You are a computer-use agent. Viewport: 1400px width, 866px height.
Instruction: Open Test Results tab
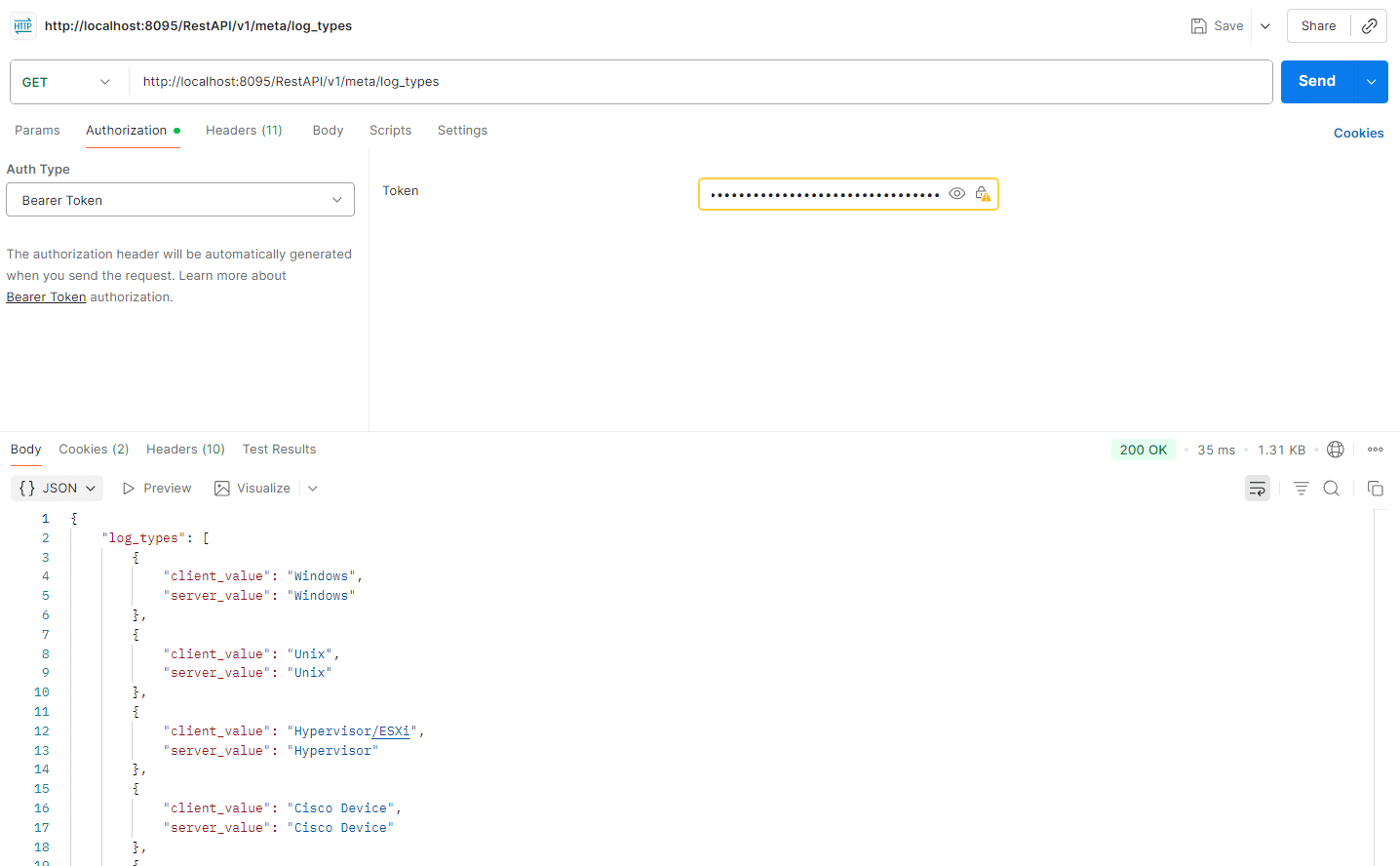(x=279, y=450)
